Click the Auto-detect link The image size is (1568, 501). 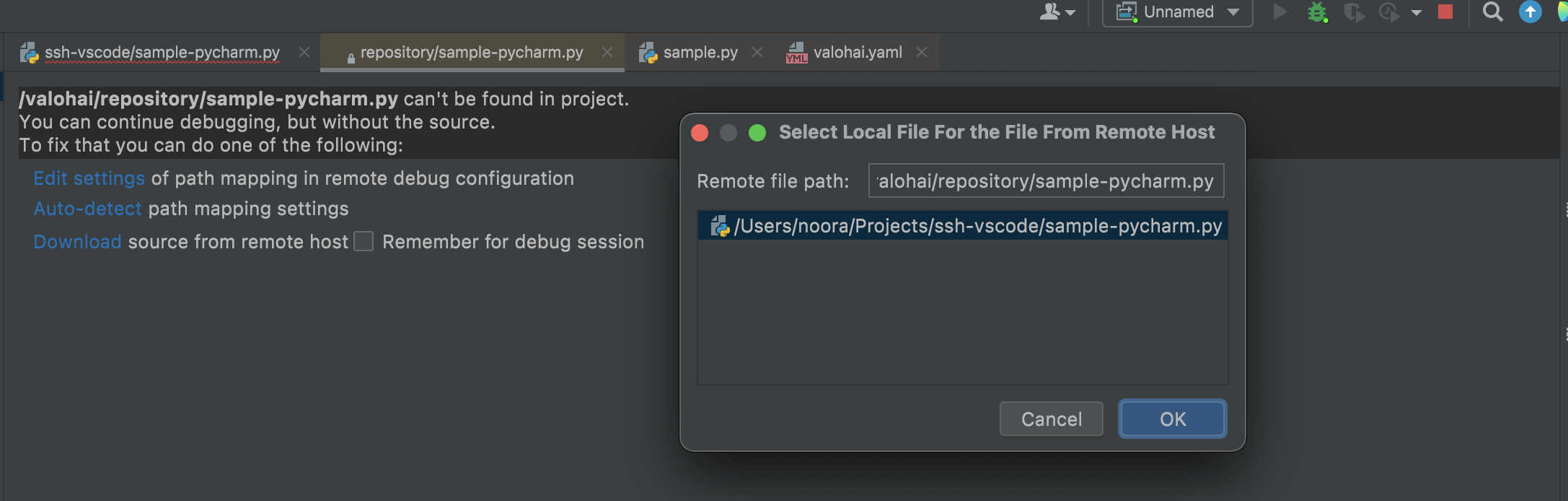tap(88, 209)
